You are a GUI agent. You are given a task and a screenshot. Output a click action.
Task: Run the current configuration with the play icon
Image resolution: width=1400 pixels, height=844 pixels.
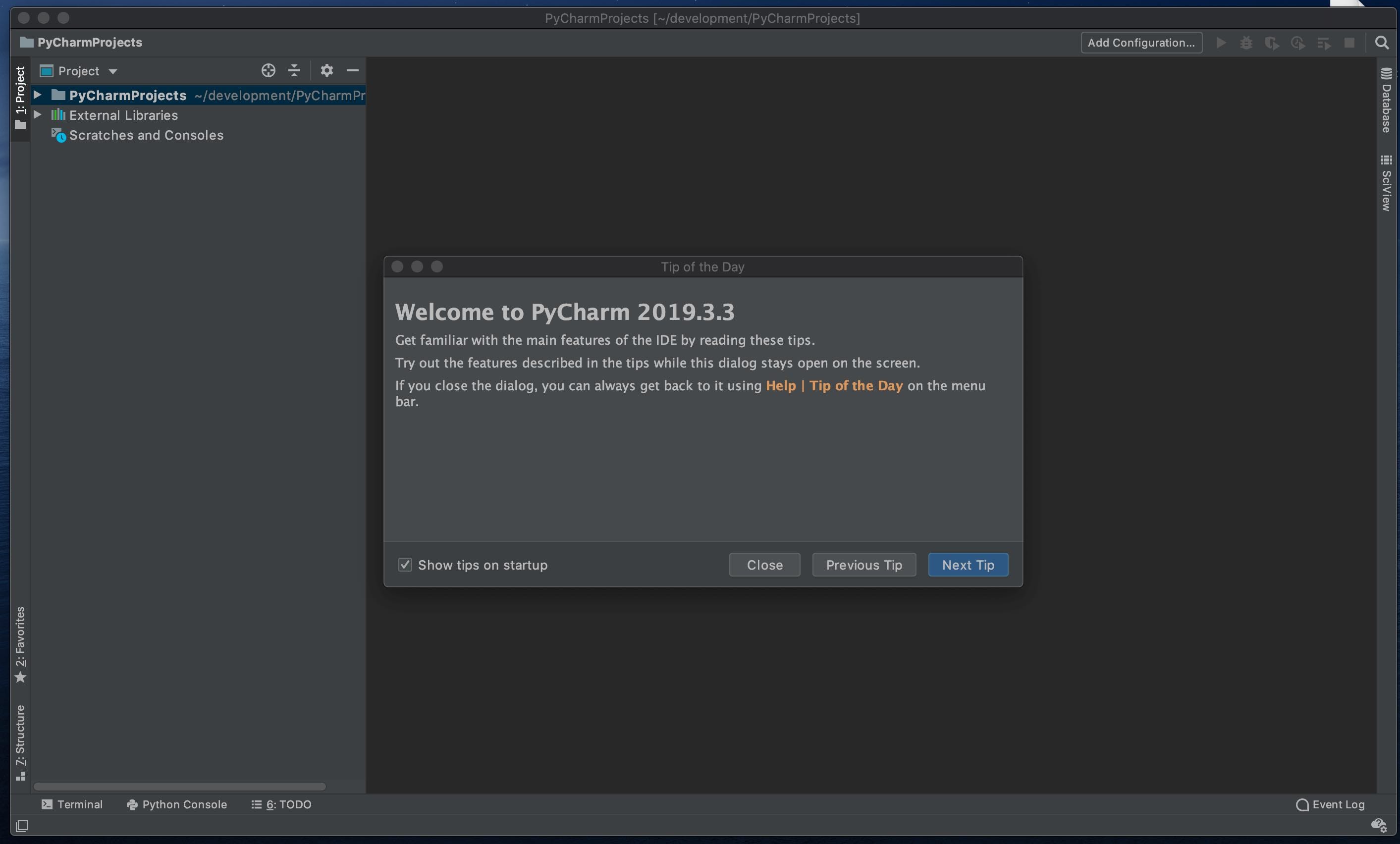[1221, 43]
